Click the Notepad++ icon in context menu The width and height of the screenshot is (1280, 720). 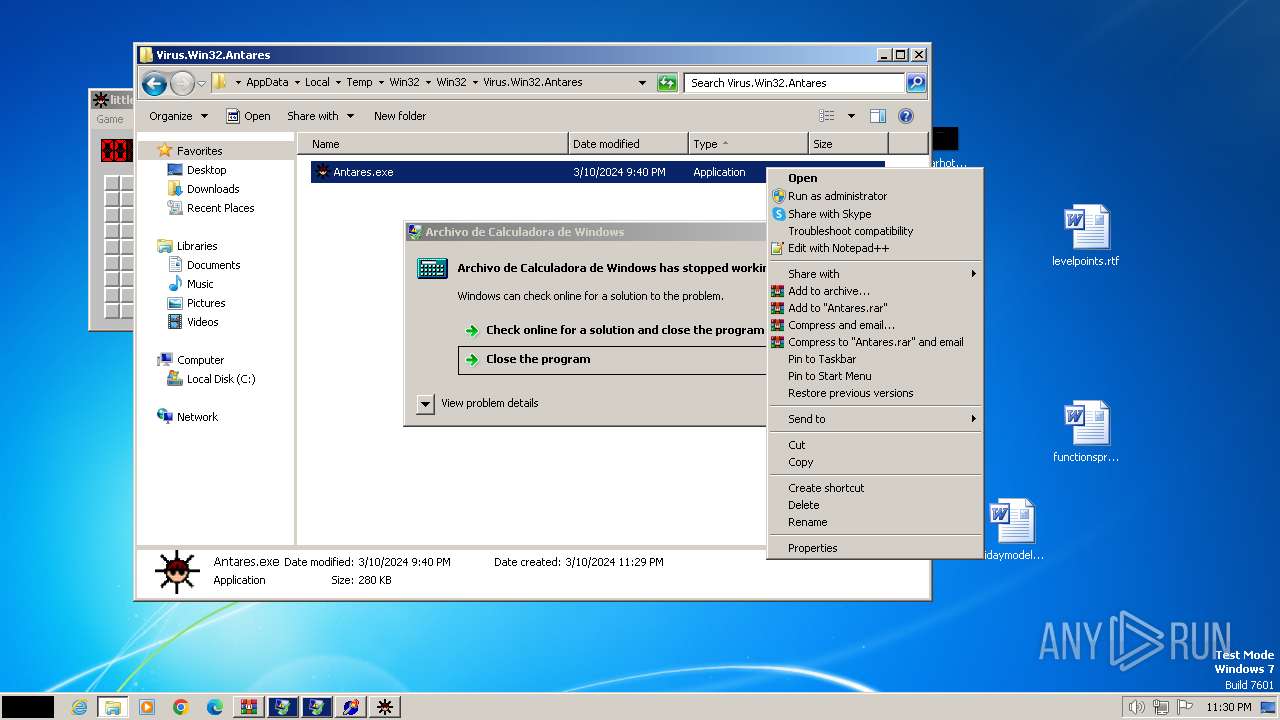pyautogui.click(x=778, y=248)
